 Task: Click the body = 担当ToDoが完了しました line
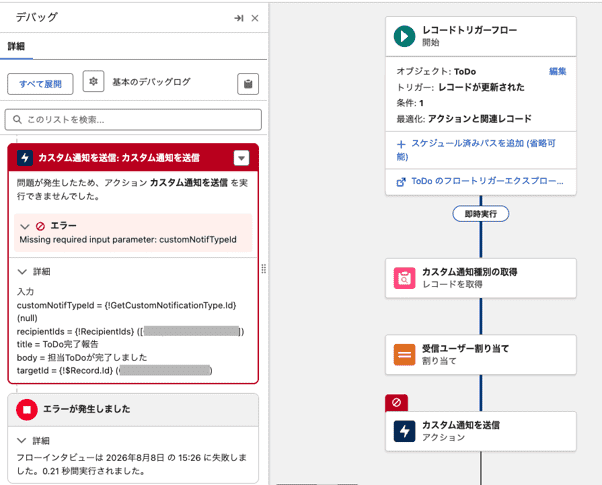click(x=82, y=358)
